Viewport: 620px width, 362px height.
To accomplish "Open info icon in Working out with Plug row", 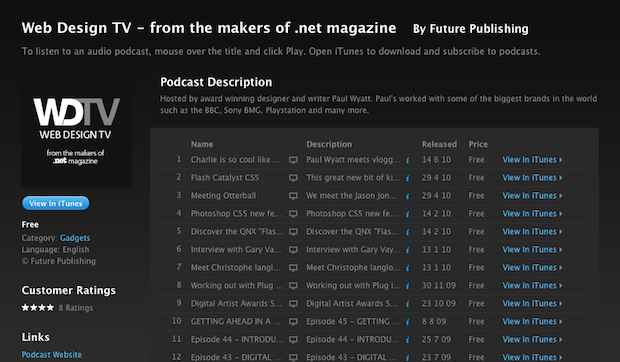I will click(407, 286).
